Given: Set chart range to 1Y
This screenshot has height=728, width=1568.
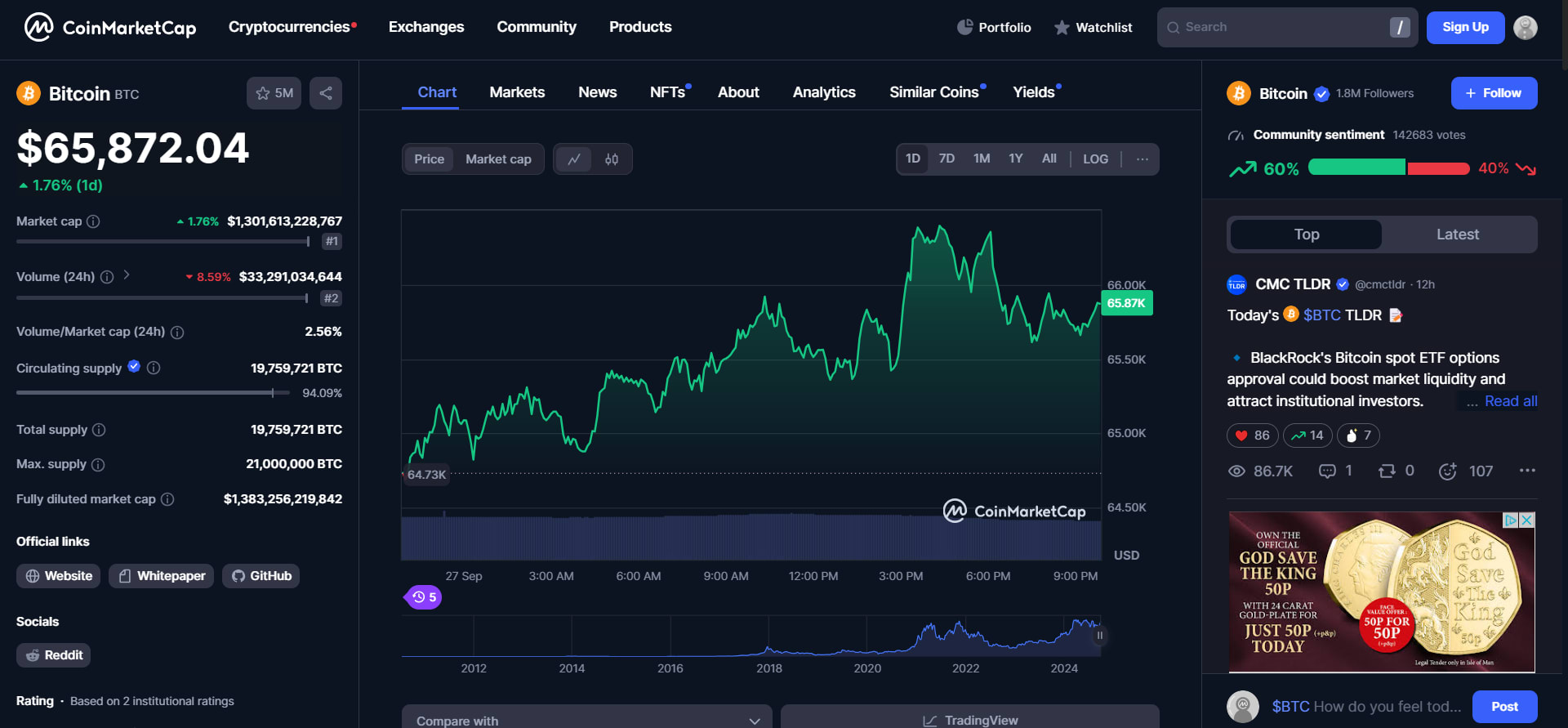Looking at the screenshot, I should pyautogui.click(x=1015, y=159).
